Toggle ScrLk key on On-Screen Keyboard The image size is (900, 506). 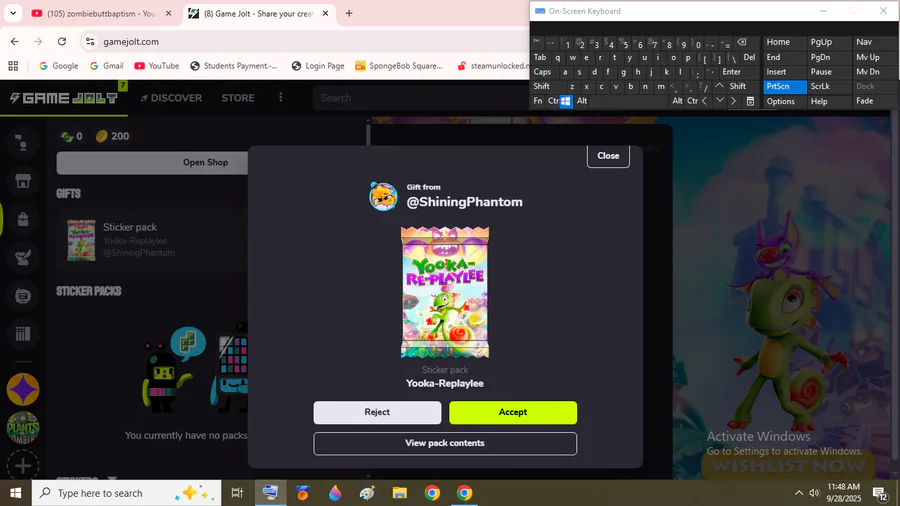829,86
